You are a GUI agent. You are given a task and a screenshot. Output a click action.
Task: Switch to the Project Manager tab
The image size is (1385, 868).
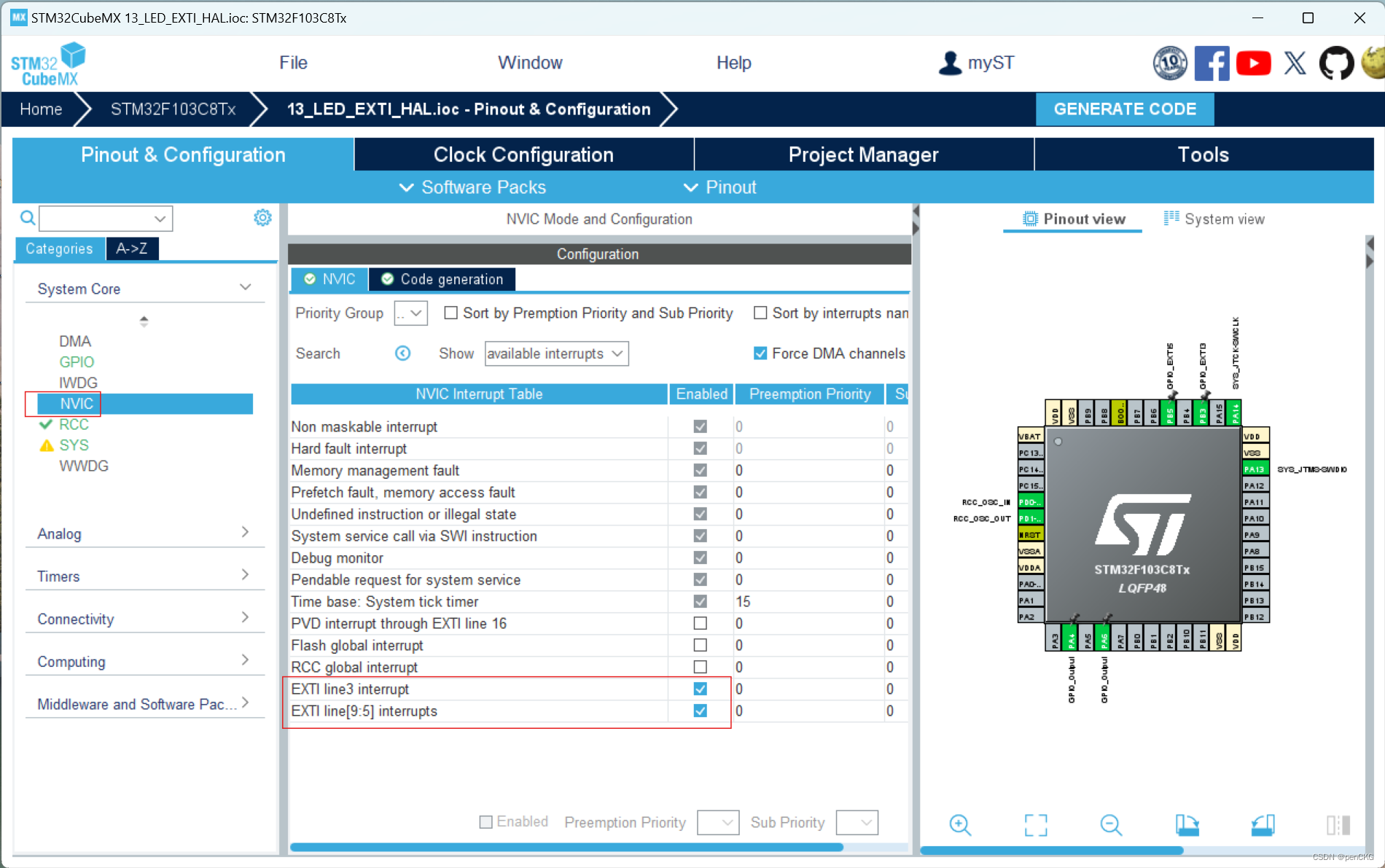coord(863,155)
